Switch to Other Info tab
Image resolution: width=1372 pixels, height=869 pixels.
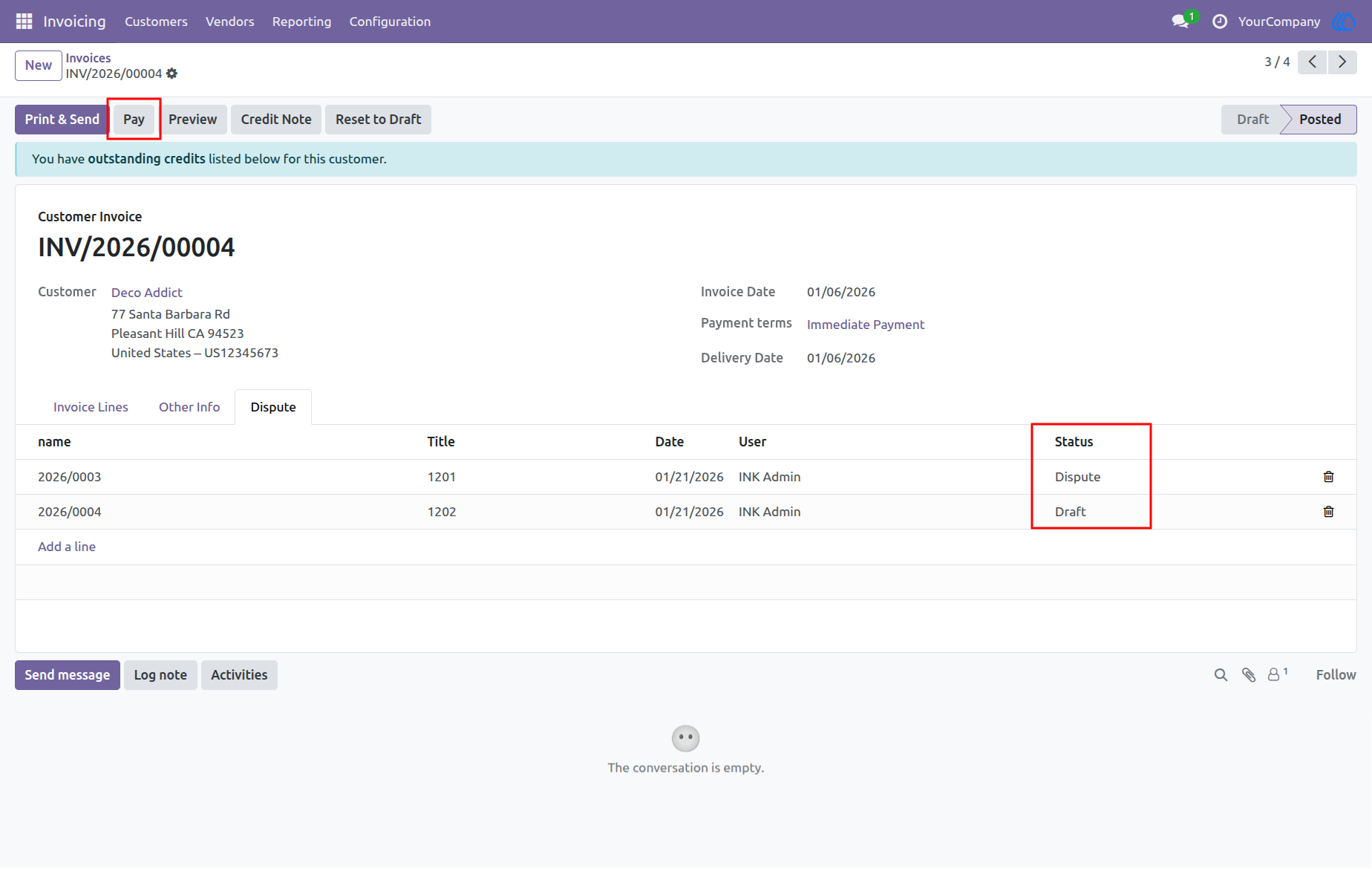point(189,407)
